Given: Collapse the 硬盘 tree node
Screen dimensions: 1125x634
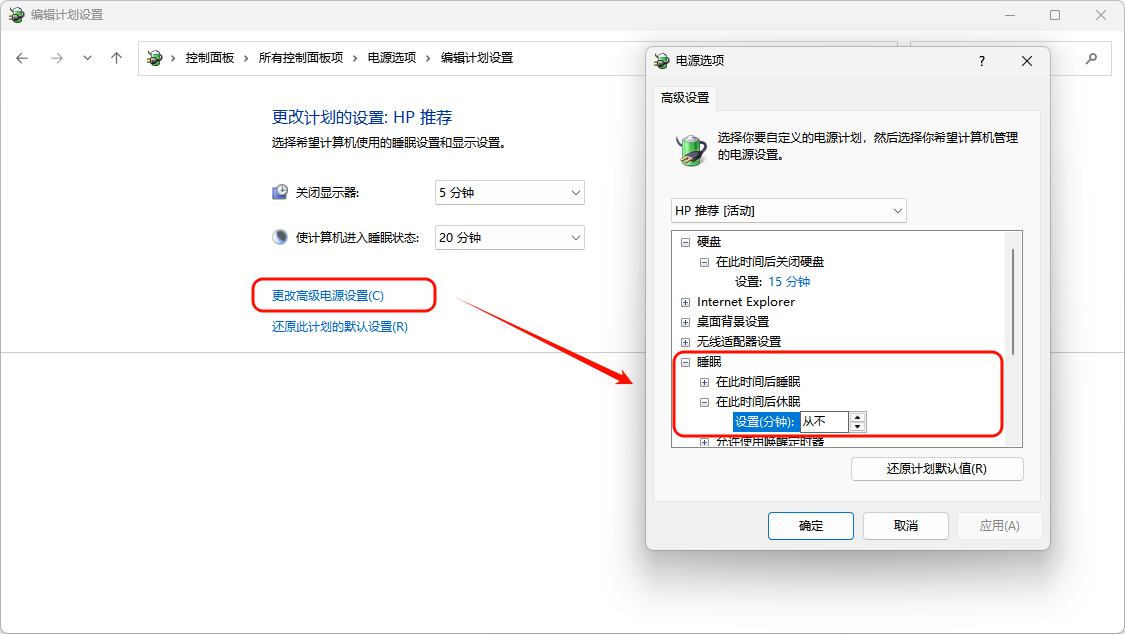Looking at the screenshot, I should click(x=685, y=242).
